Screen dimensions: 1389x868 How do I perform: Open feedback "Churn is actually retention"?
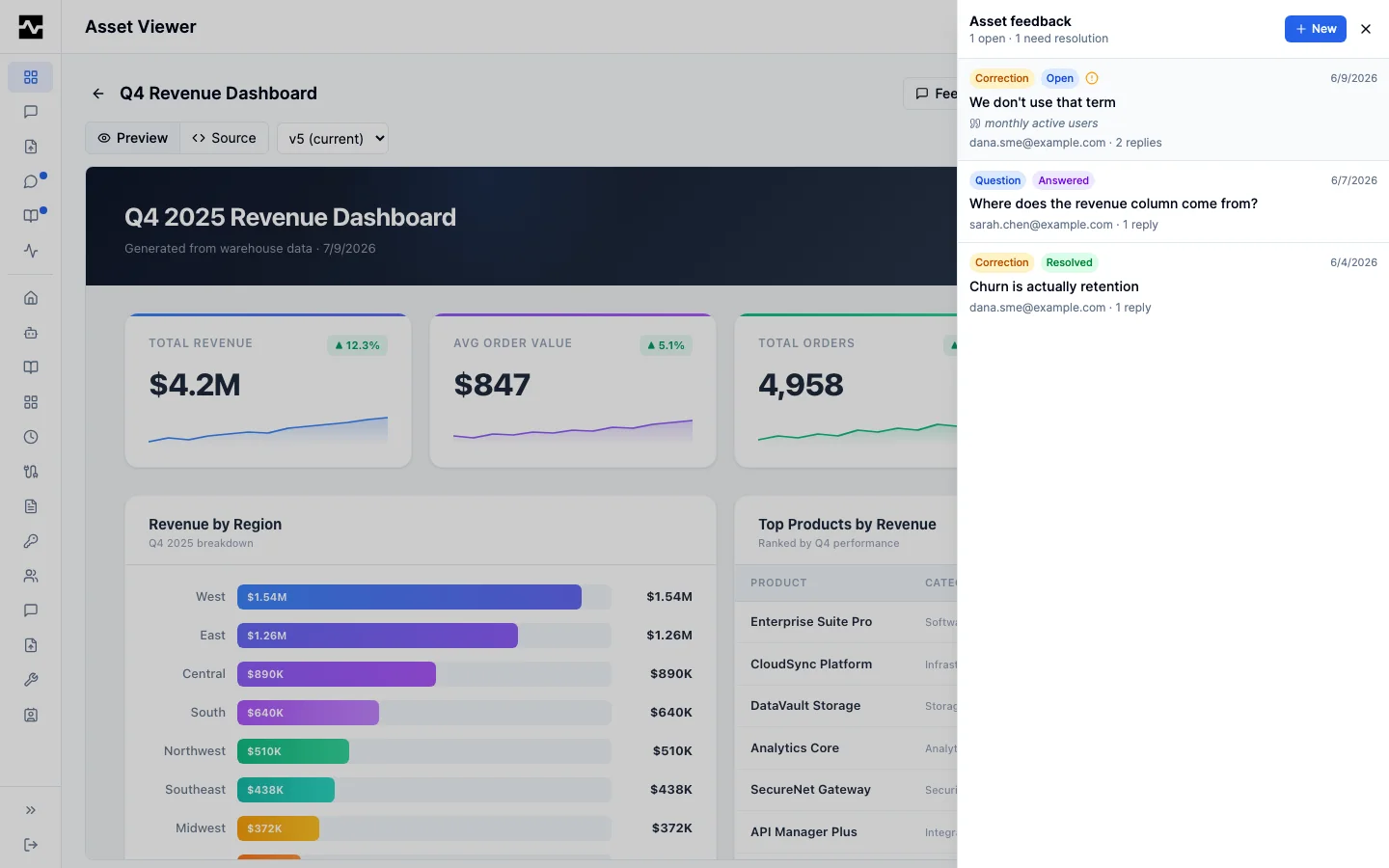(1173, 285)
